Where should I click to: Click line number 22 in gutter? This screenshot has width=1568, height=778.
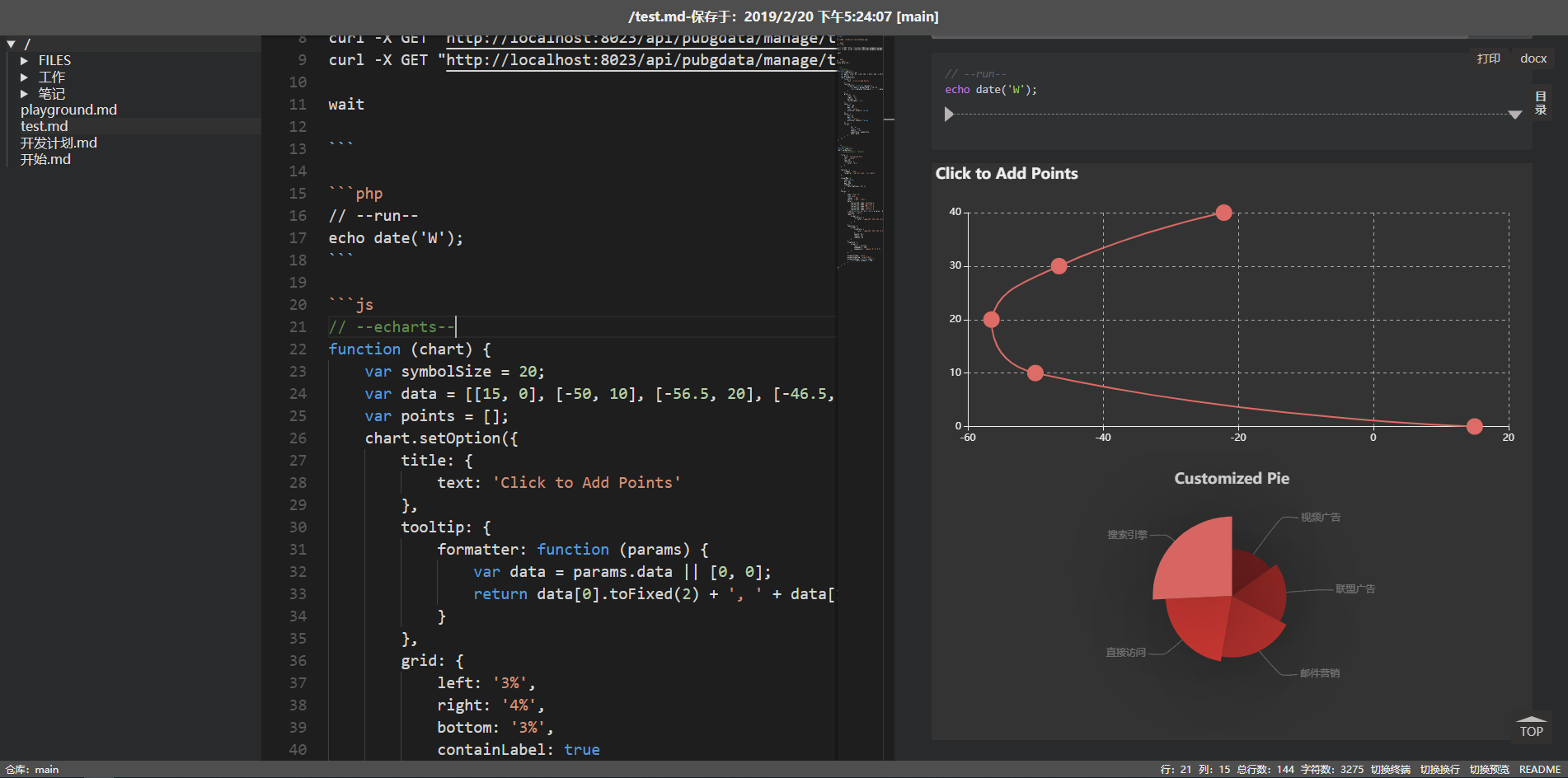coord(298,349)
